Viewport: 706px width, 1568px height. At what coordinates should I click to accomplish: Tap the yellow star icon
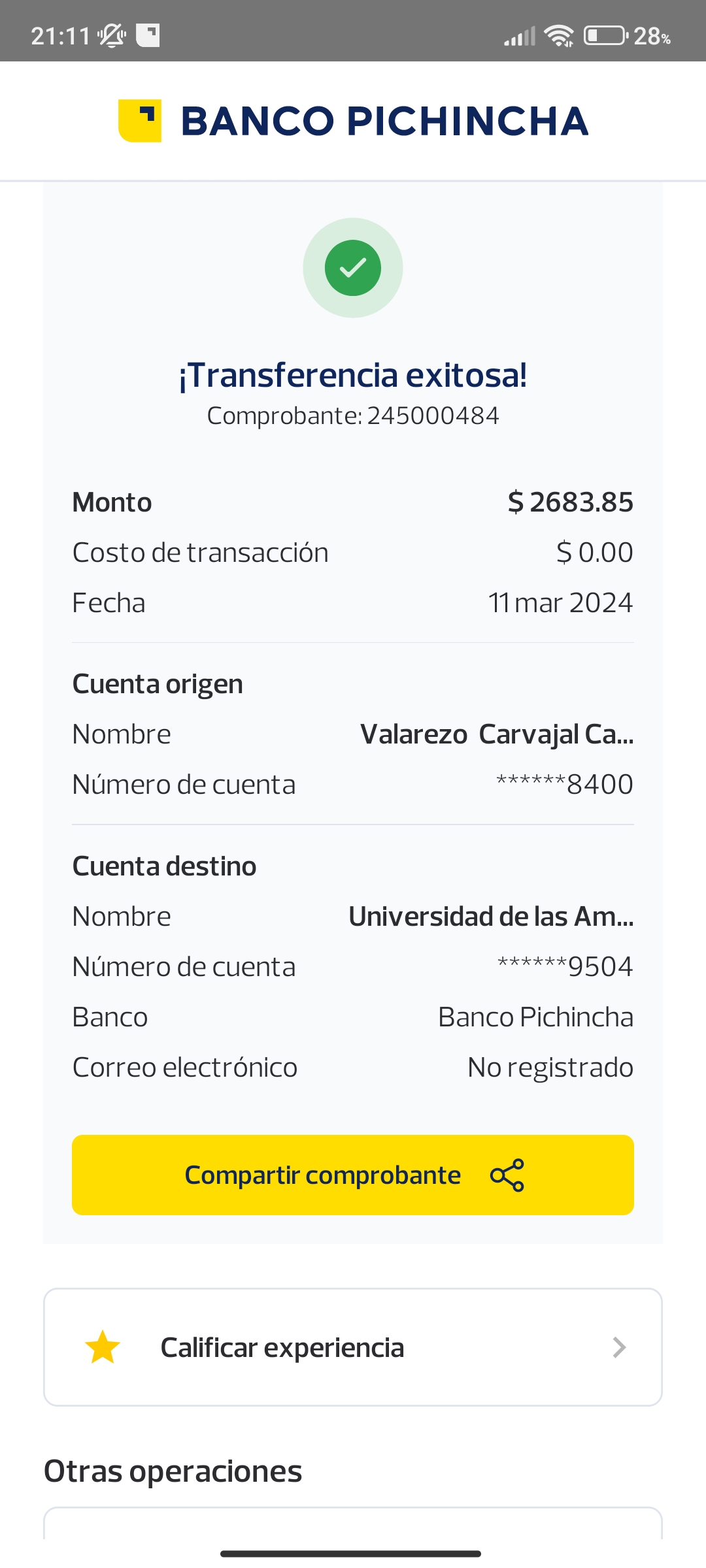[103, 1347]
